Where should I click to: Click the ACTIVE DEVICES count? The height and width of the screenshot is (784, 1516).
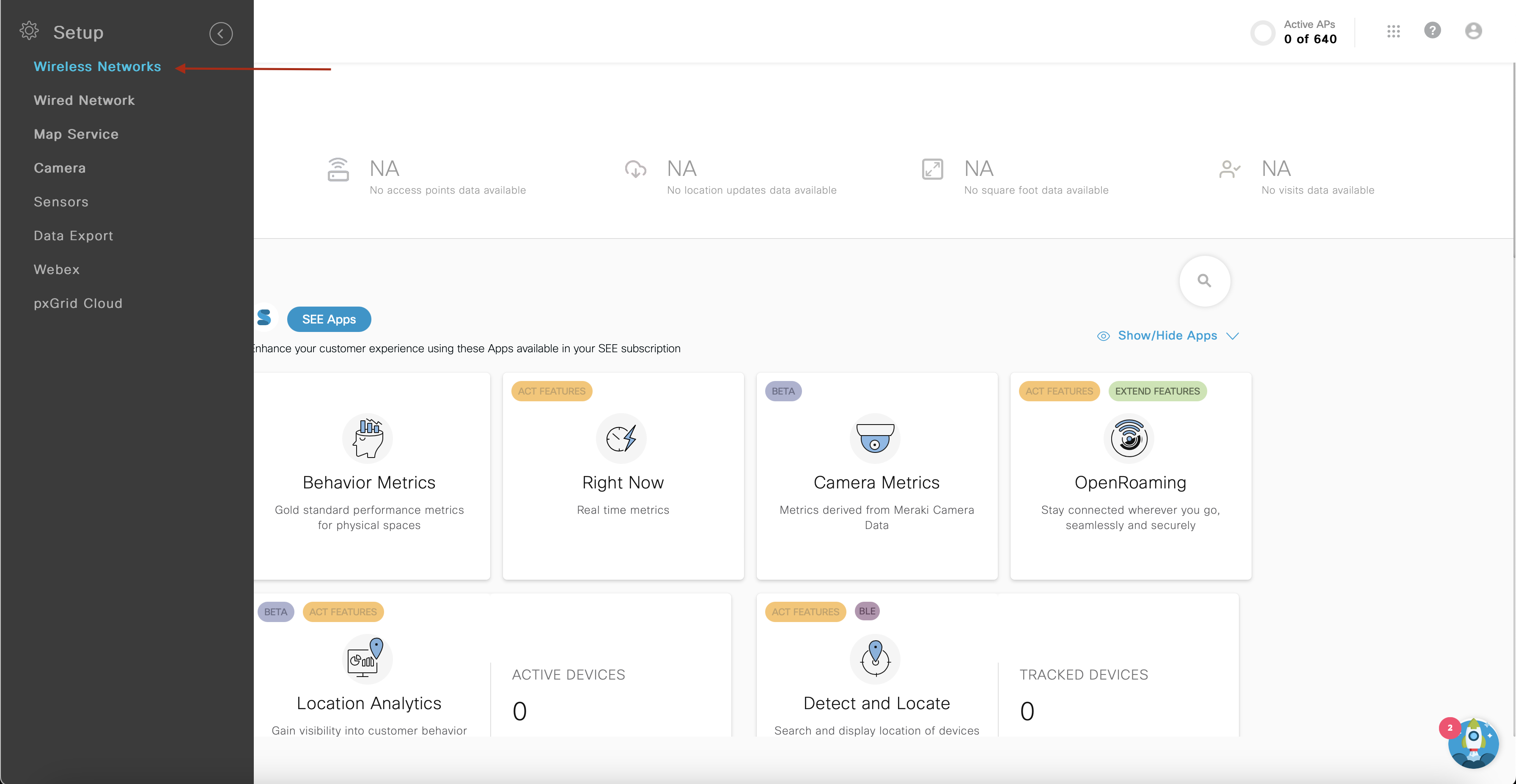[x=519, y=712]
